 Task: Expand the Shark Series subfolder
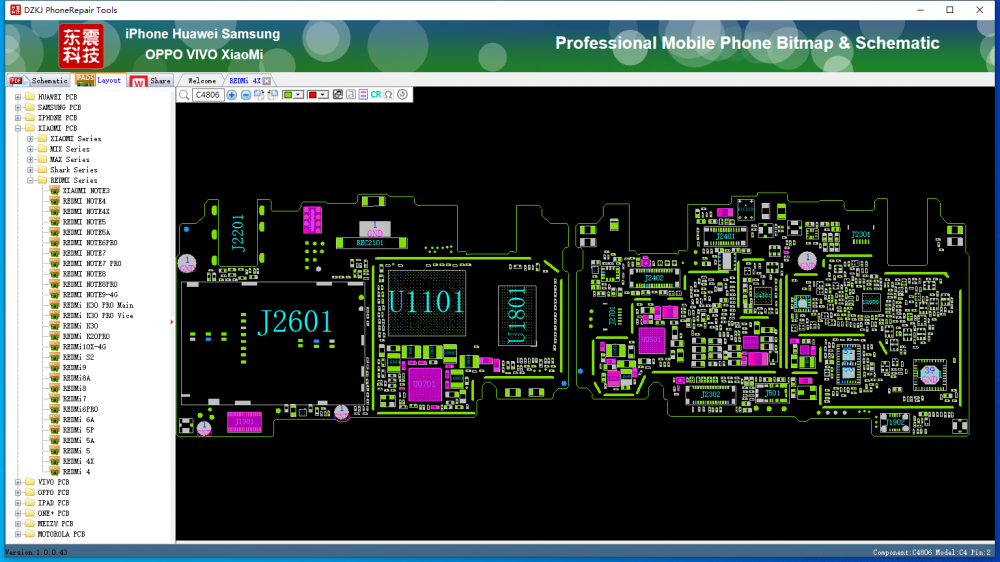tap(31, 170)
